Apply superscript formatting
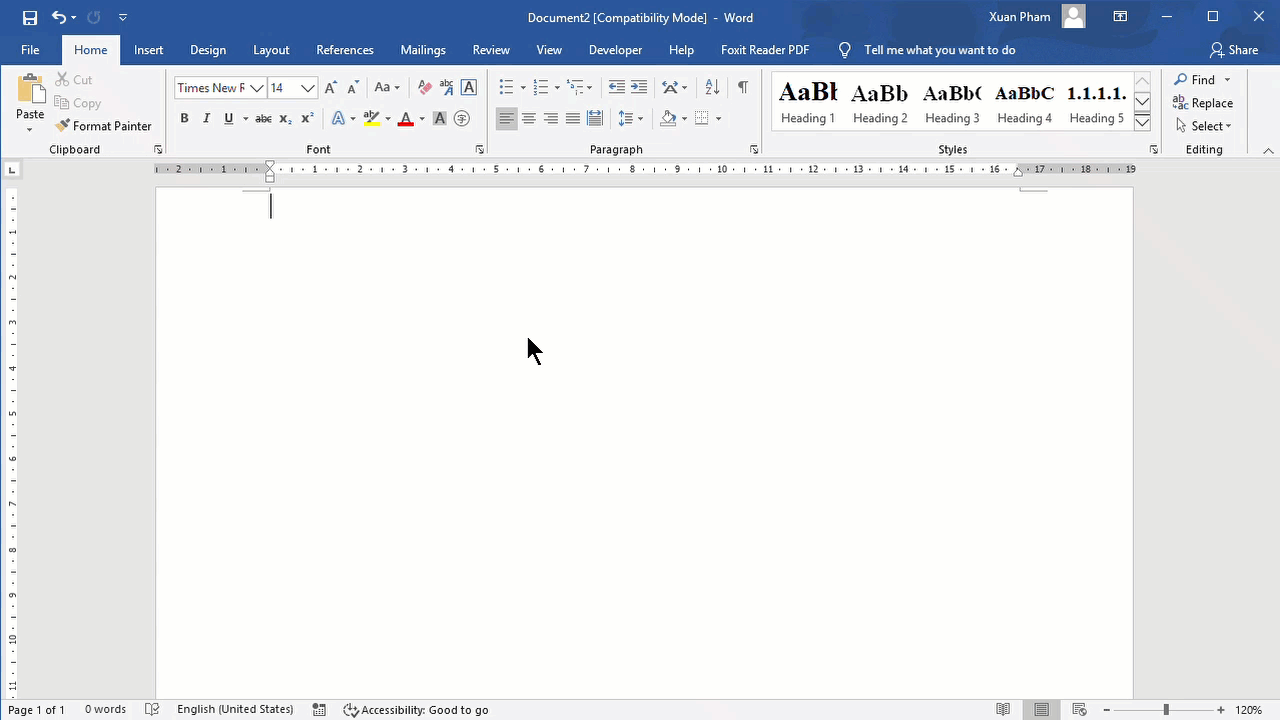 pos(305,118)
